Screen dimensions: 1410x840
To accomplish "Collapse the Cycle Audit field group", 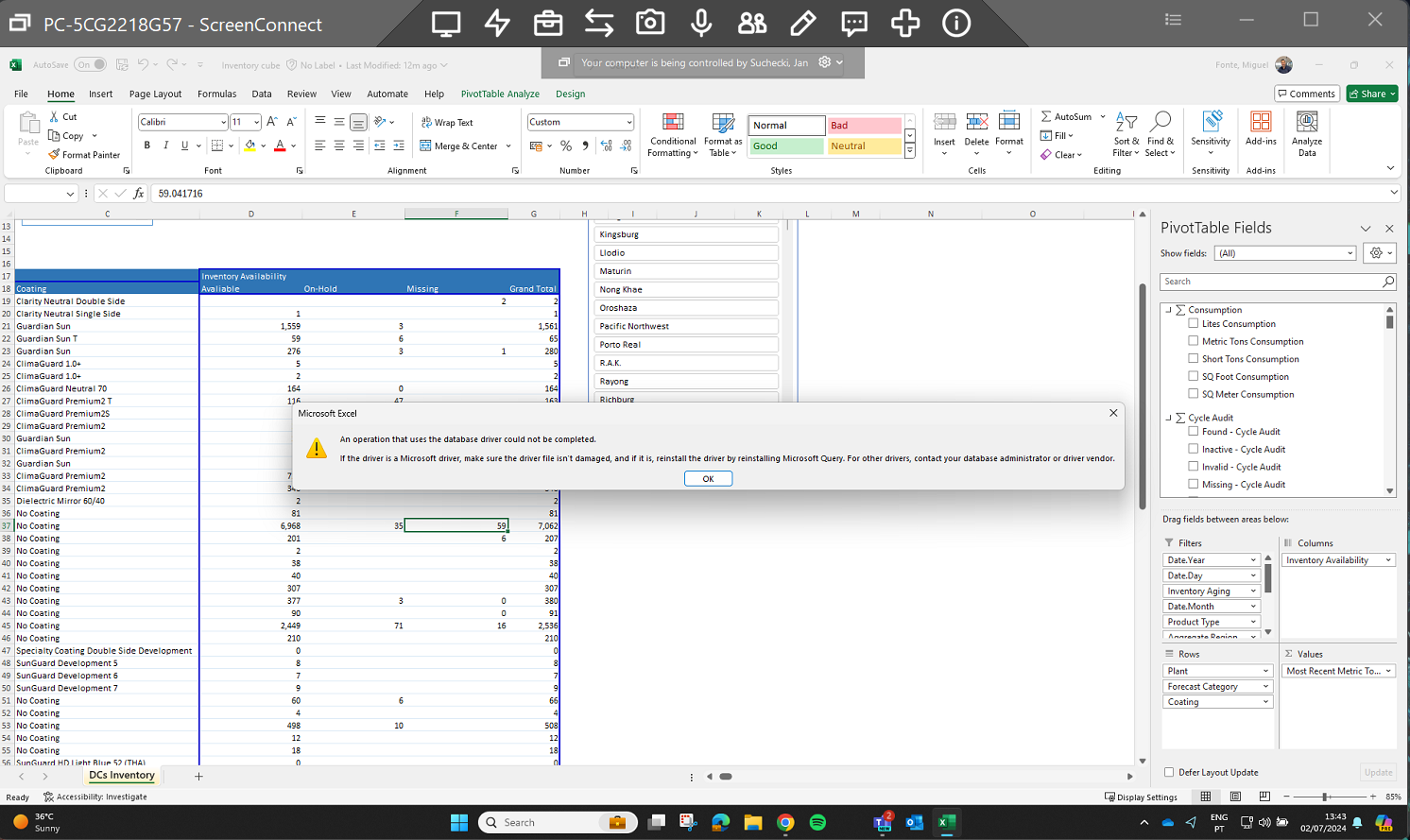I will [x=1169, y=418].
